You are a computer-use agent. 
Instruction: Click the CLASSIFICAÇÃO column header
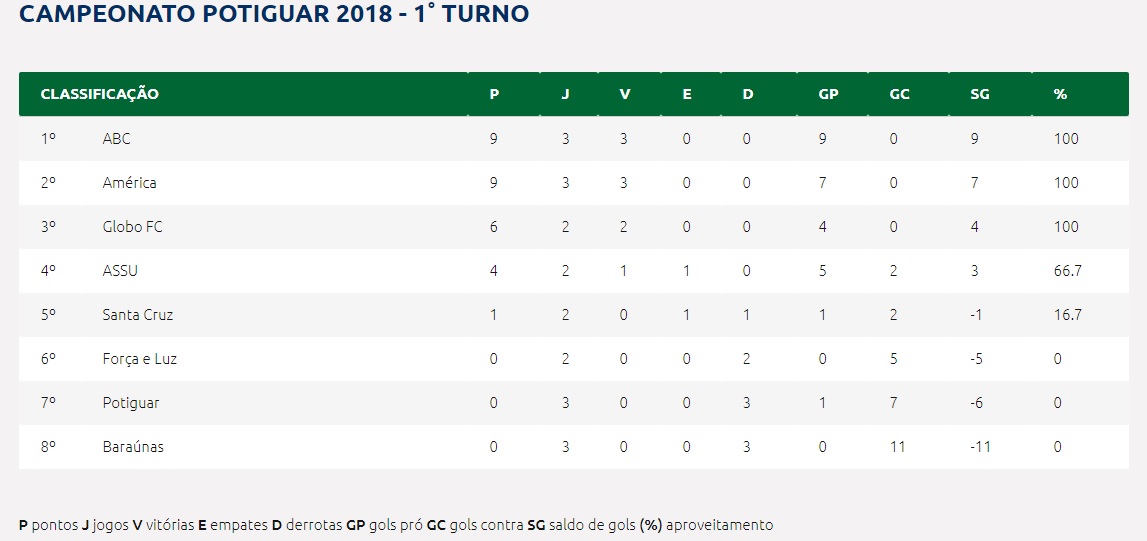[99, 94]
